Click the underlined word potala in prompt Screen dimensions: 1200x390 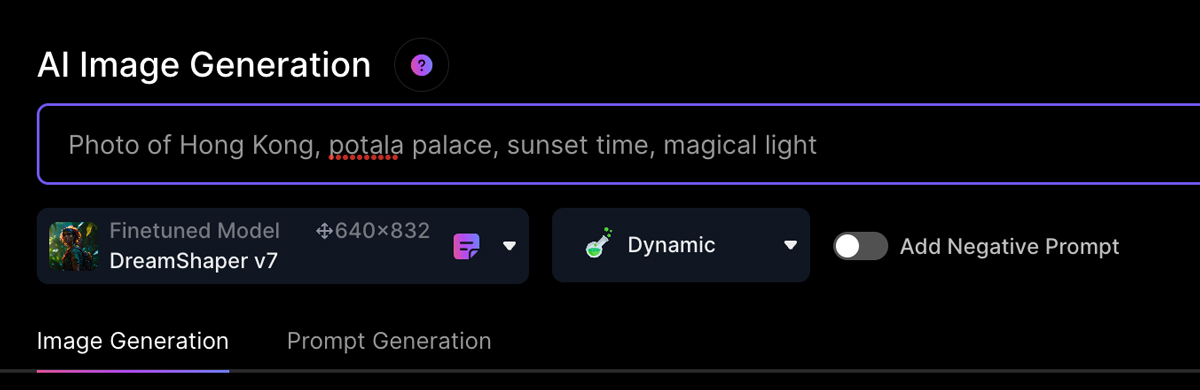(x=367, y=146)
